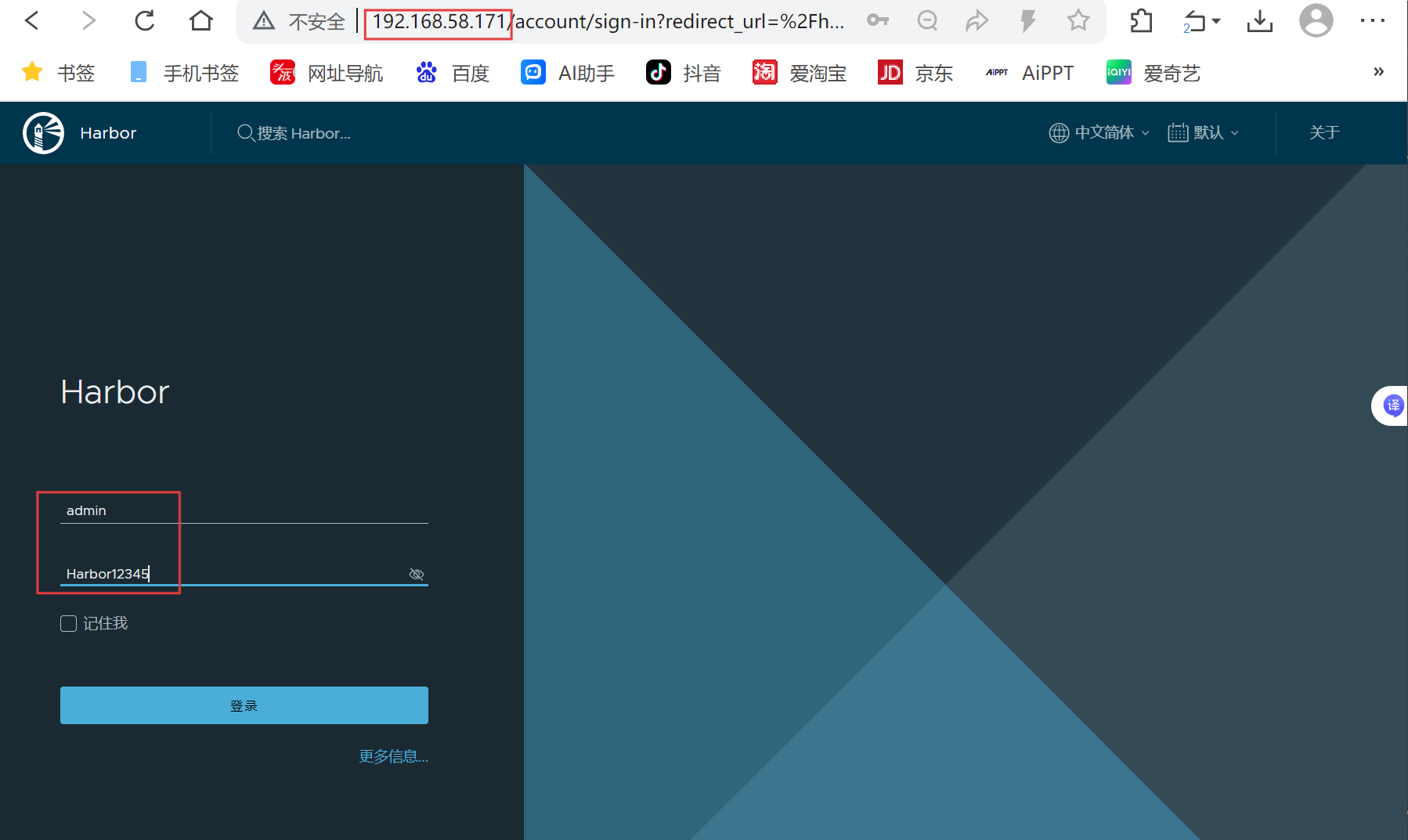Screen dimensions: 1408x840
Task: Bookmark this page with the star icon
Action: click(x=1078, y=20)
